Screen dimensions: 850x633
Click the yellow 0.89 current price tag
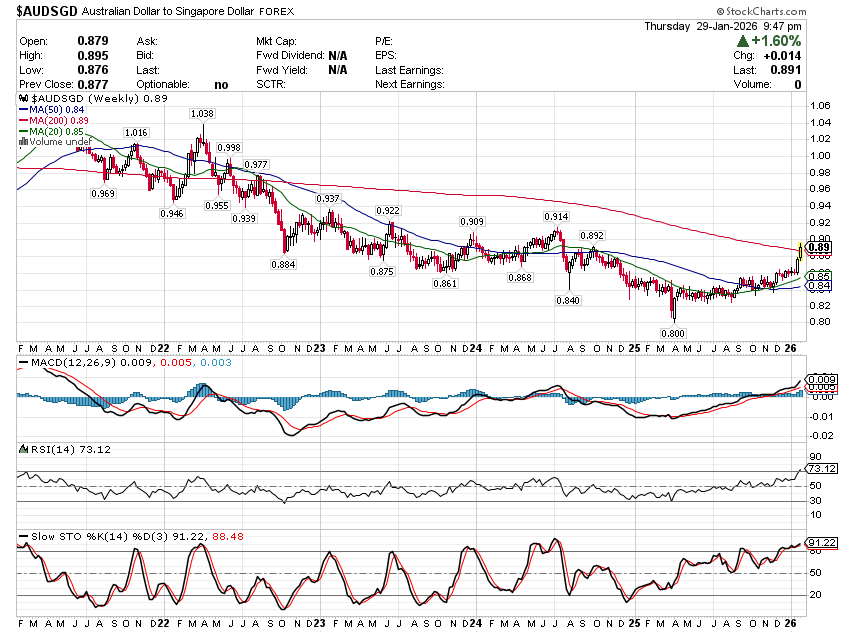(x=819, y=248)
